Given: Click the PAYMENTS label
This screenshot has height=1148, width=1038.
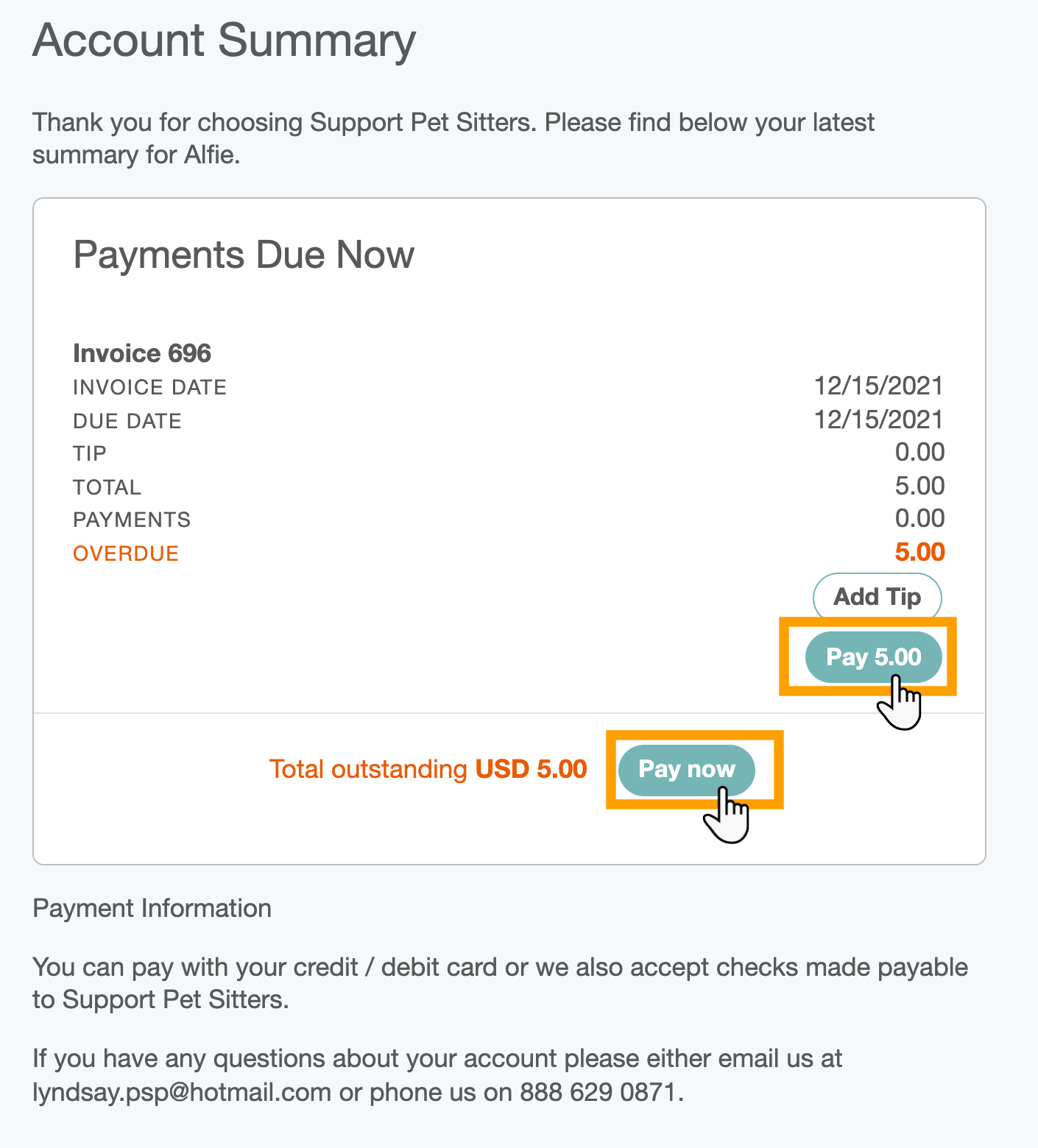Looking at the screenshot, I should pos(132,520).
